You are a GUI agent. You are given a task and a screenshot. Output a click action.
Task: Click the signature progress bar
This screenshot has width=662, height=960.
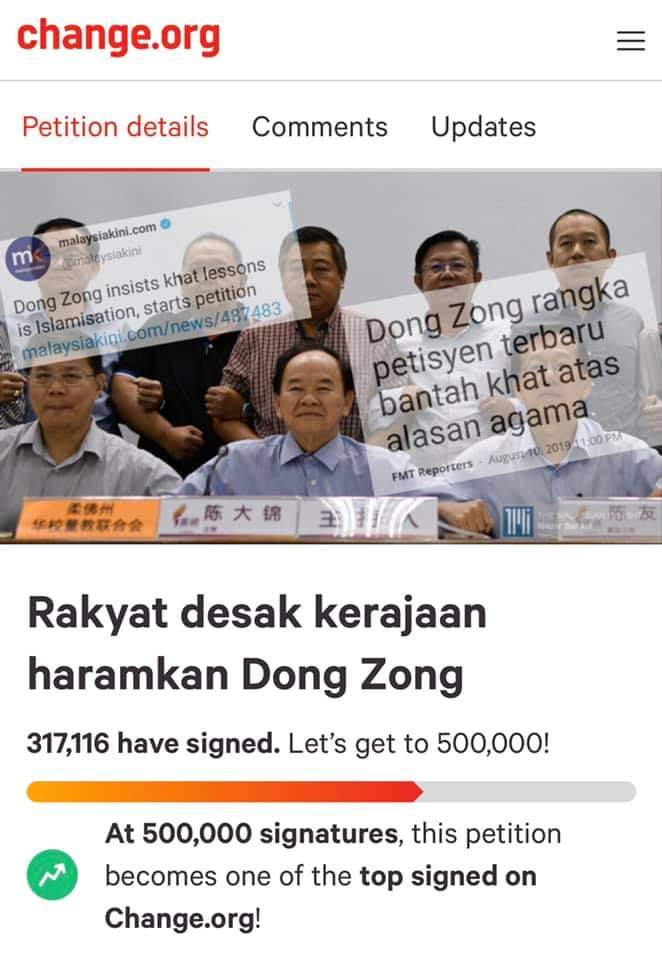coord(331,792)
